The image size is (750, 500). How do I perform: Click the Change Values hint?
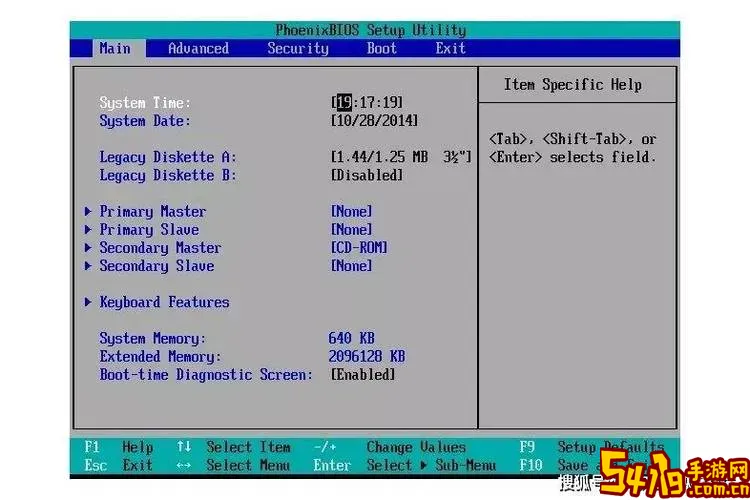[416, 447]
